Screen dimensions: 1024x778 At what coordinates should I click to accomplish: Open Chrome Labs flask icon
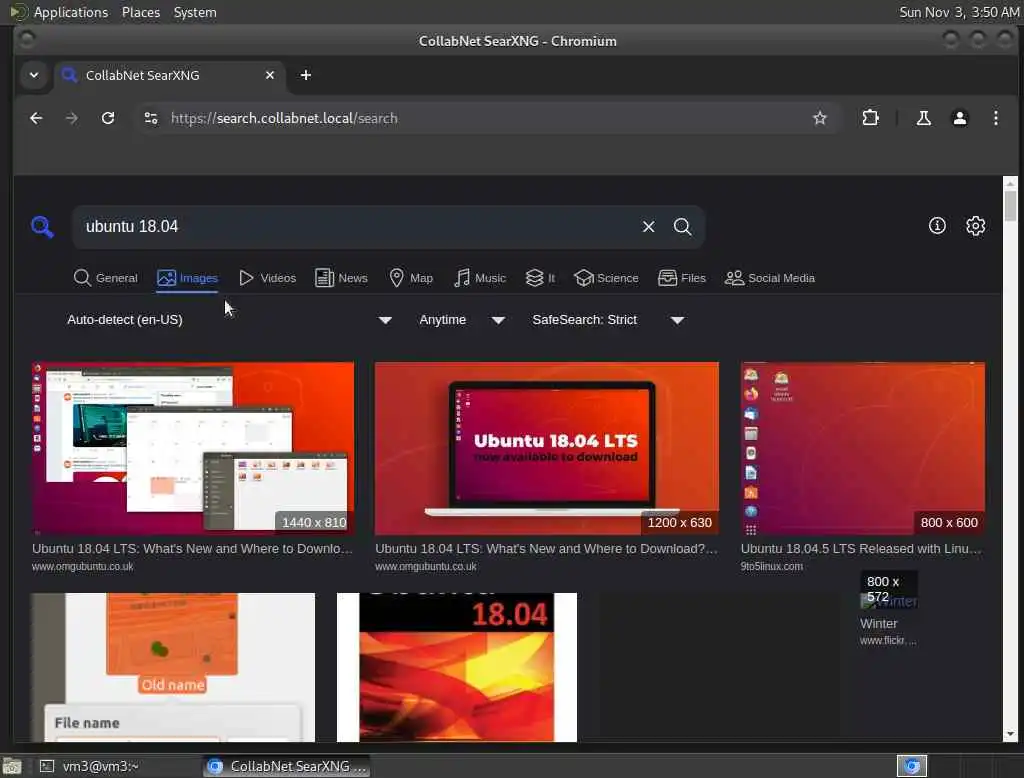coord(923,118)
